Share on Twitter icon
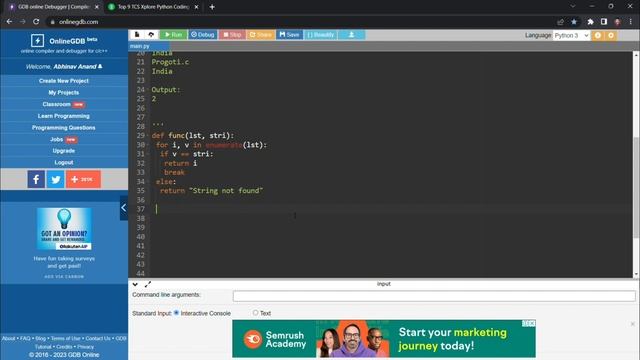 pos(56,179)
